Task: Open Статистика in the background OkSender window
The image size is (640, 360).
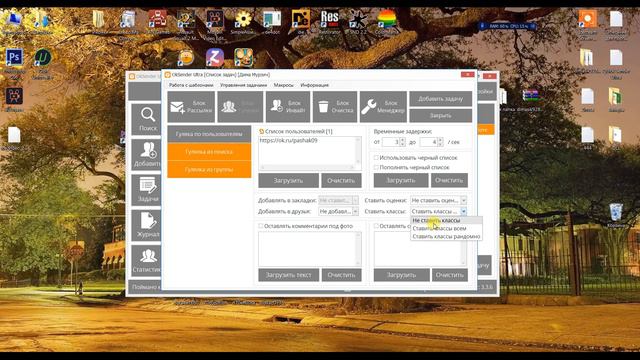Action: pos(147,260)
